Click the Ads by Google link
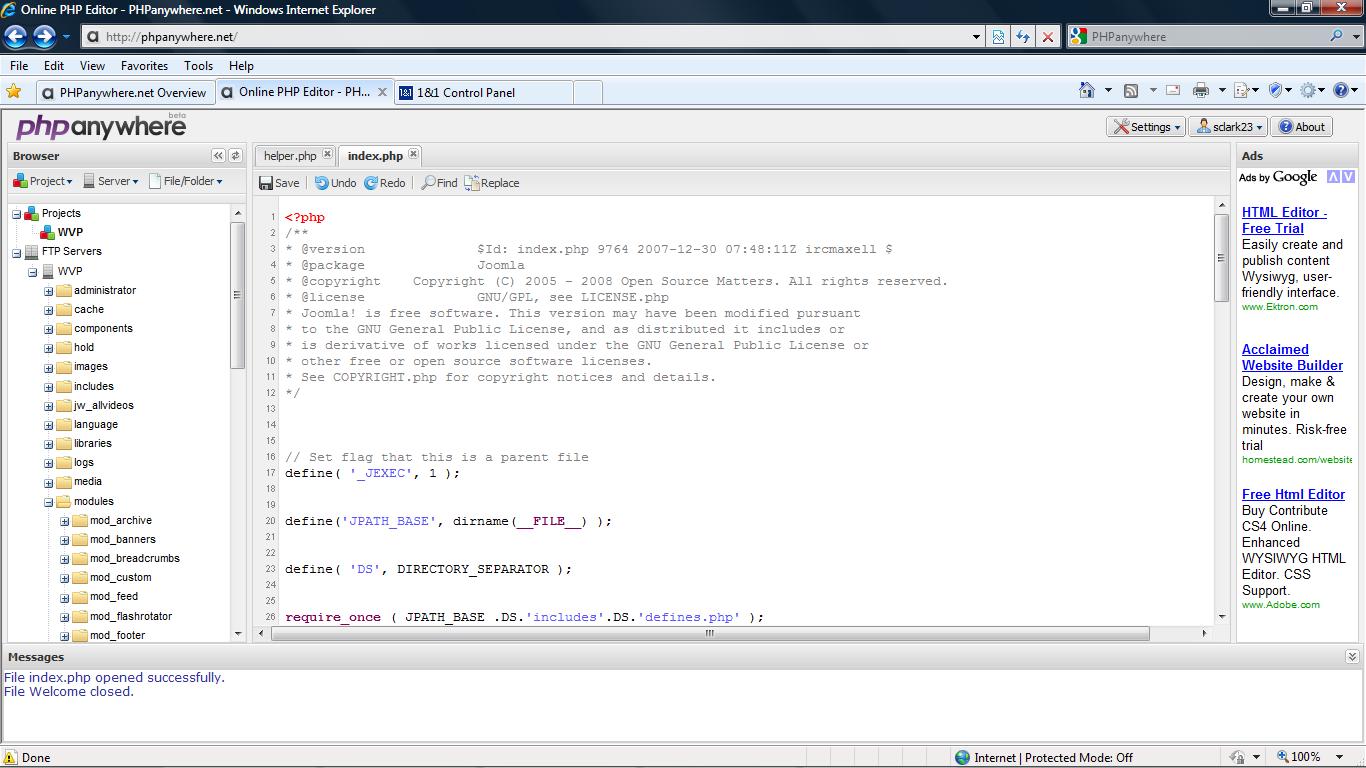Viewport: 1366px width, 768px height. [x=1277, y=177]
